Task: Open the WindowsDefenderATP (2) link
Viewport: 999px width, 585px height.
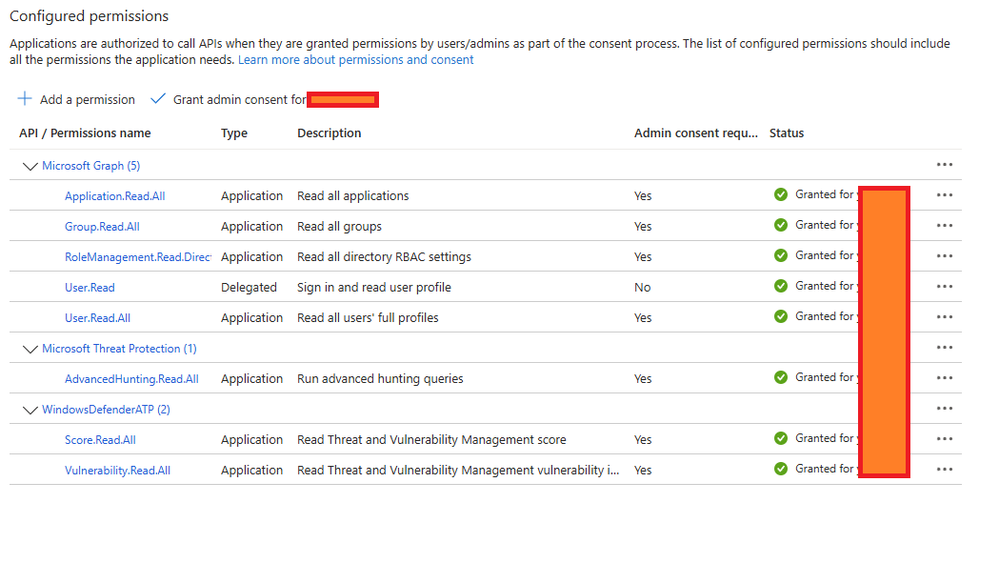Action: 106,409
